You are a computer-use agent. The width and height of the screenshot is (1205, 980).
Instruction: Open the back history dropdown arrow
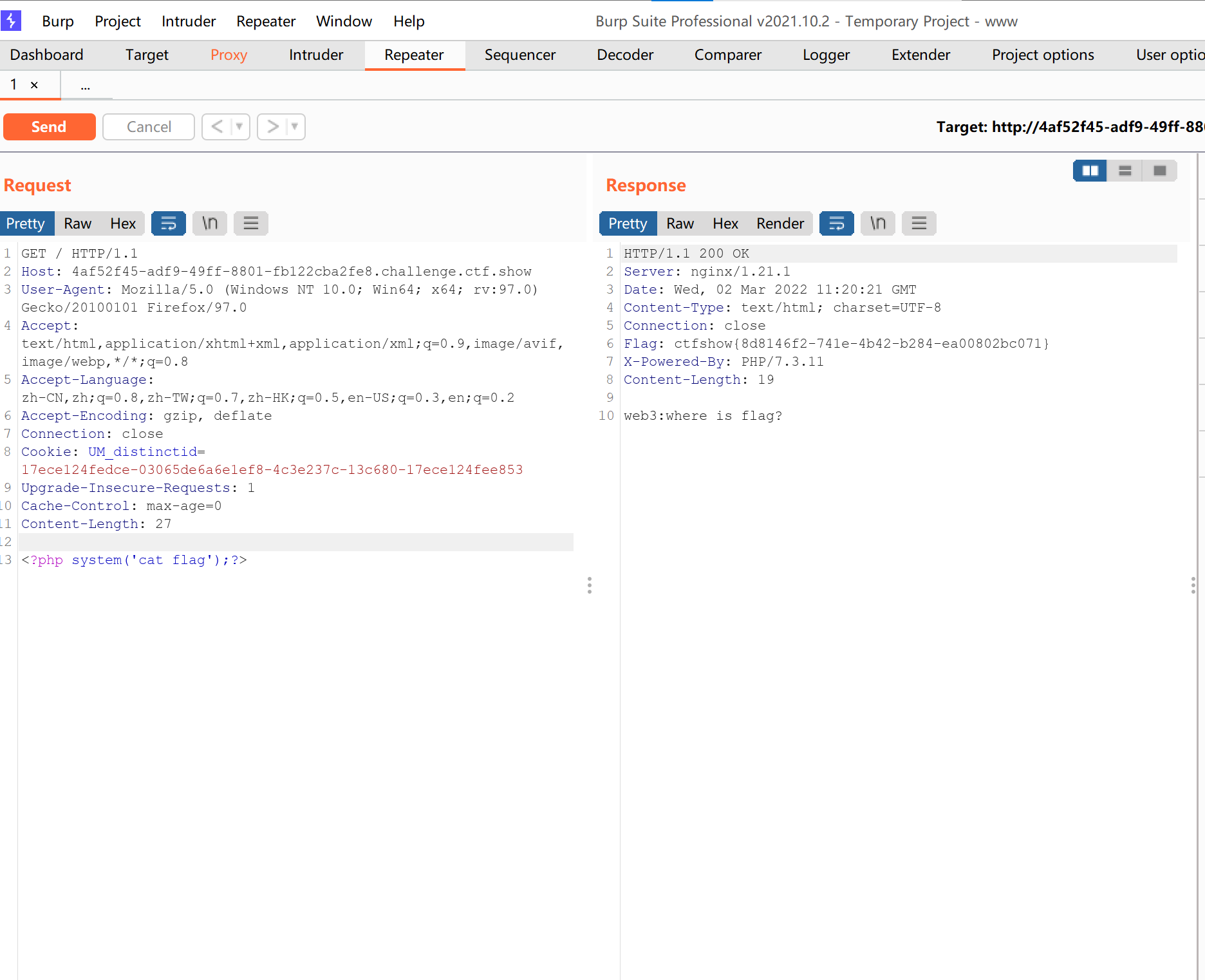pos(239,127)
